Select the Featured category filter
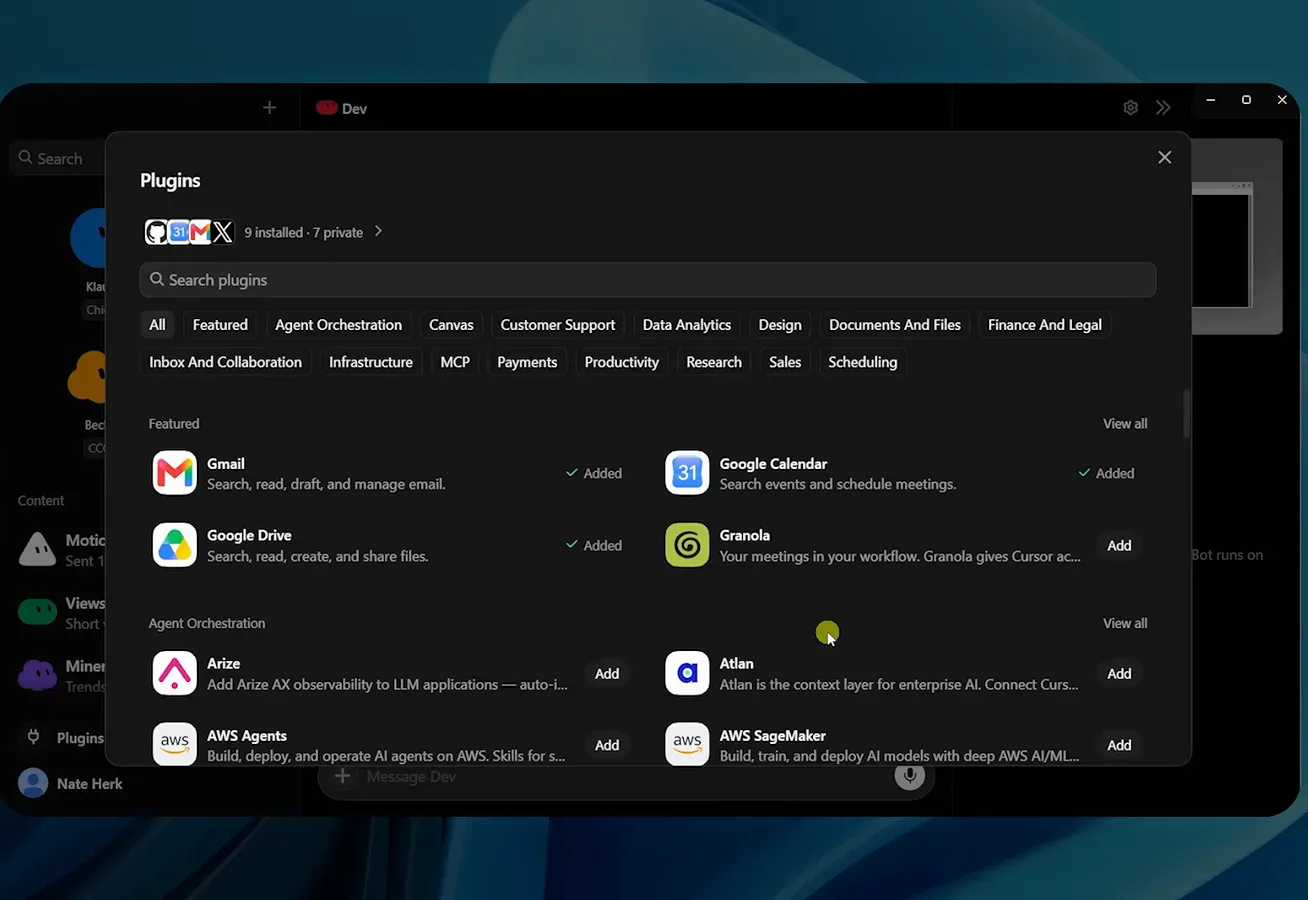The image size is (1308, 900). [x=220, y=325]
